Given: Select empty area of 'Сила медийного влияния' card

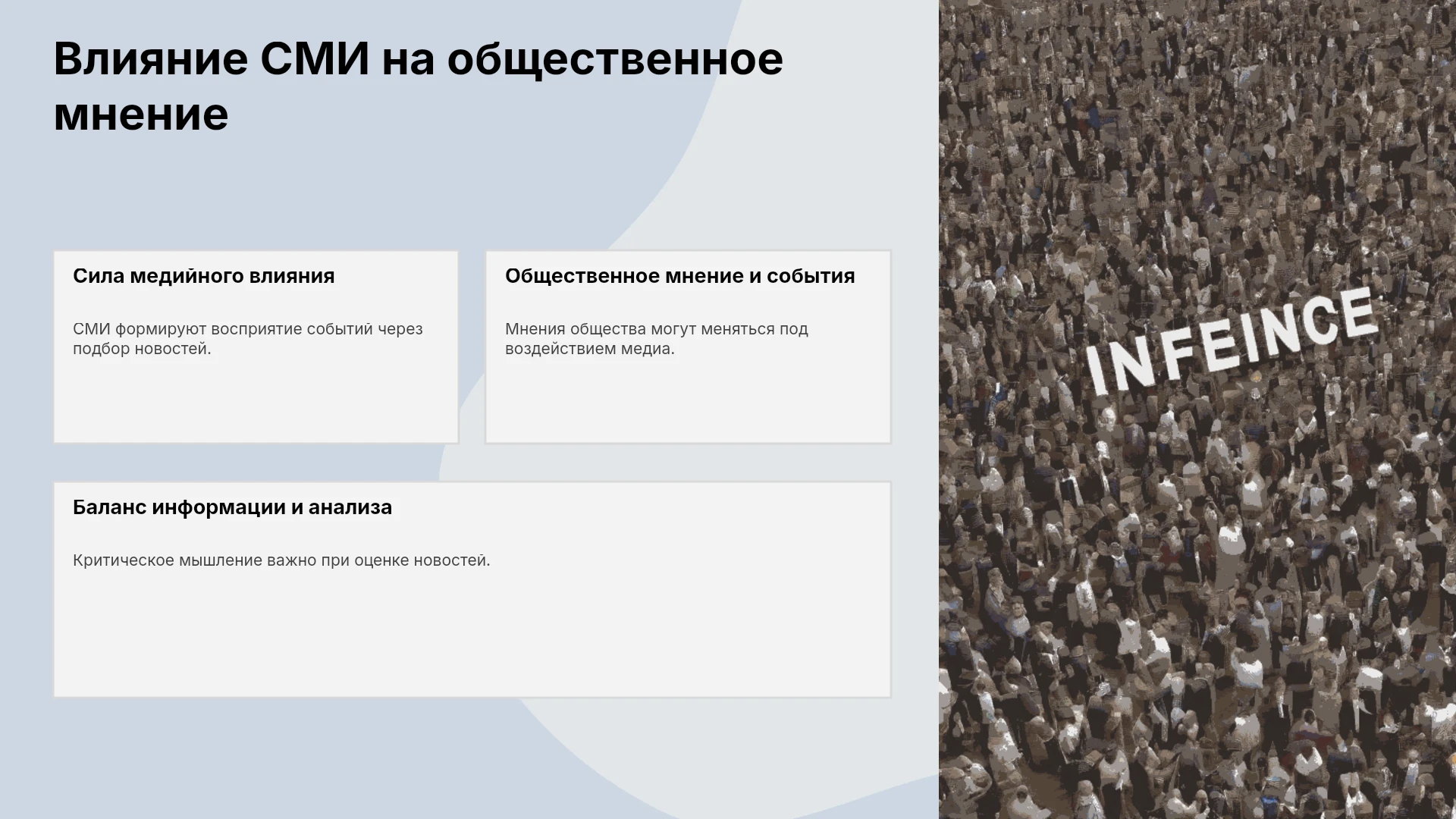Looking at the screenshot, I should pyautogui.click(x=256, y=402).
